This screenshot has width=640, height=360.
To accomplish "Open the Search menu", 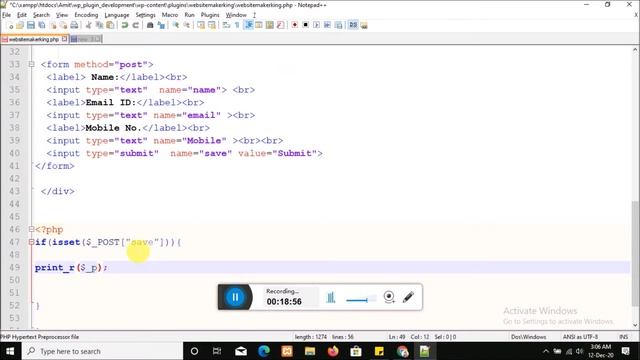I will 41,15.
